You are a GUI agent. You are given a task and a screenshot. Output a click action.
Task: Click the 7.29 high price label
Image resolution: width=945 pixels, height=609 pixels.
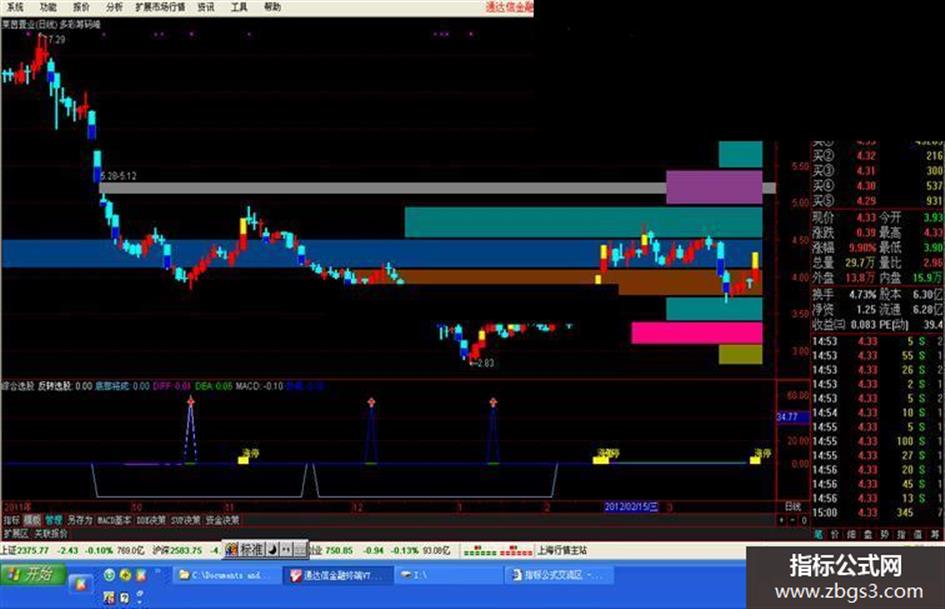57,39
